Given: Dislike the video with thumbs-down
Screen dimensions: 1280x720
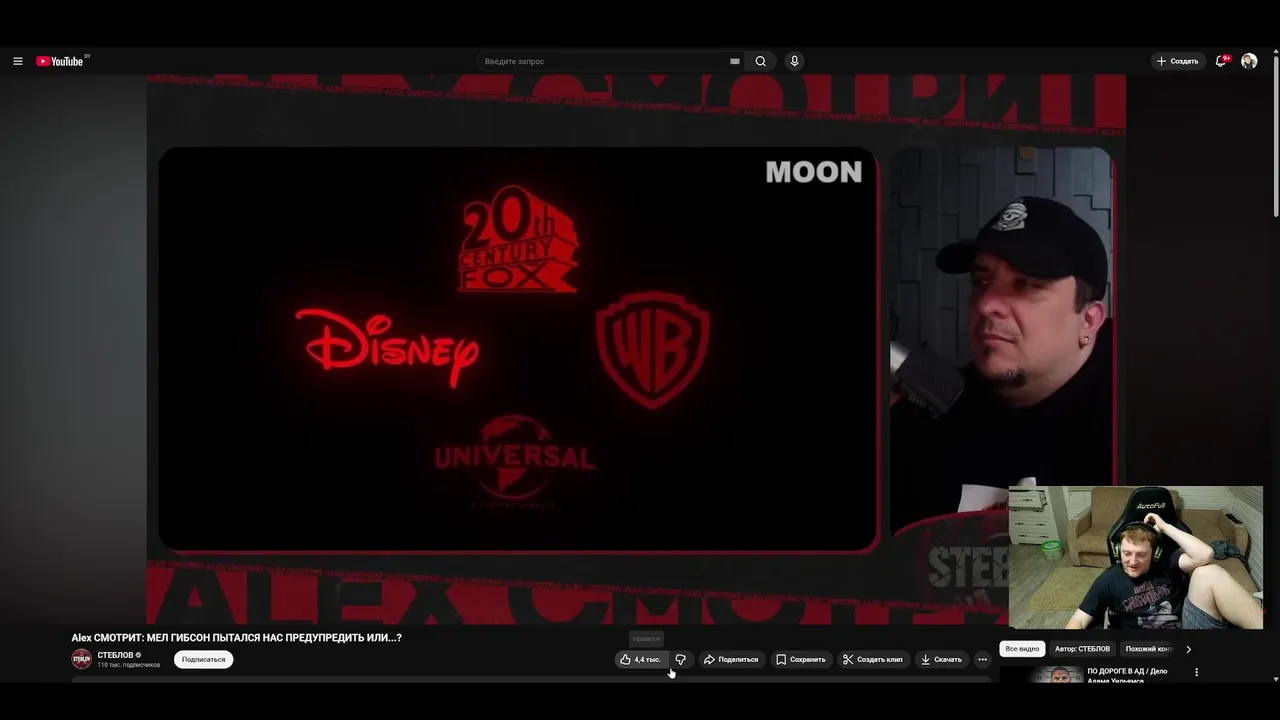Looking at the screenshot, I should tap(681, 659).
